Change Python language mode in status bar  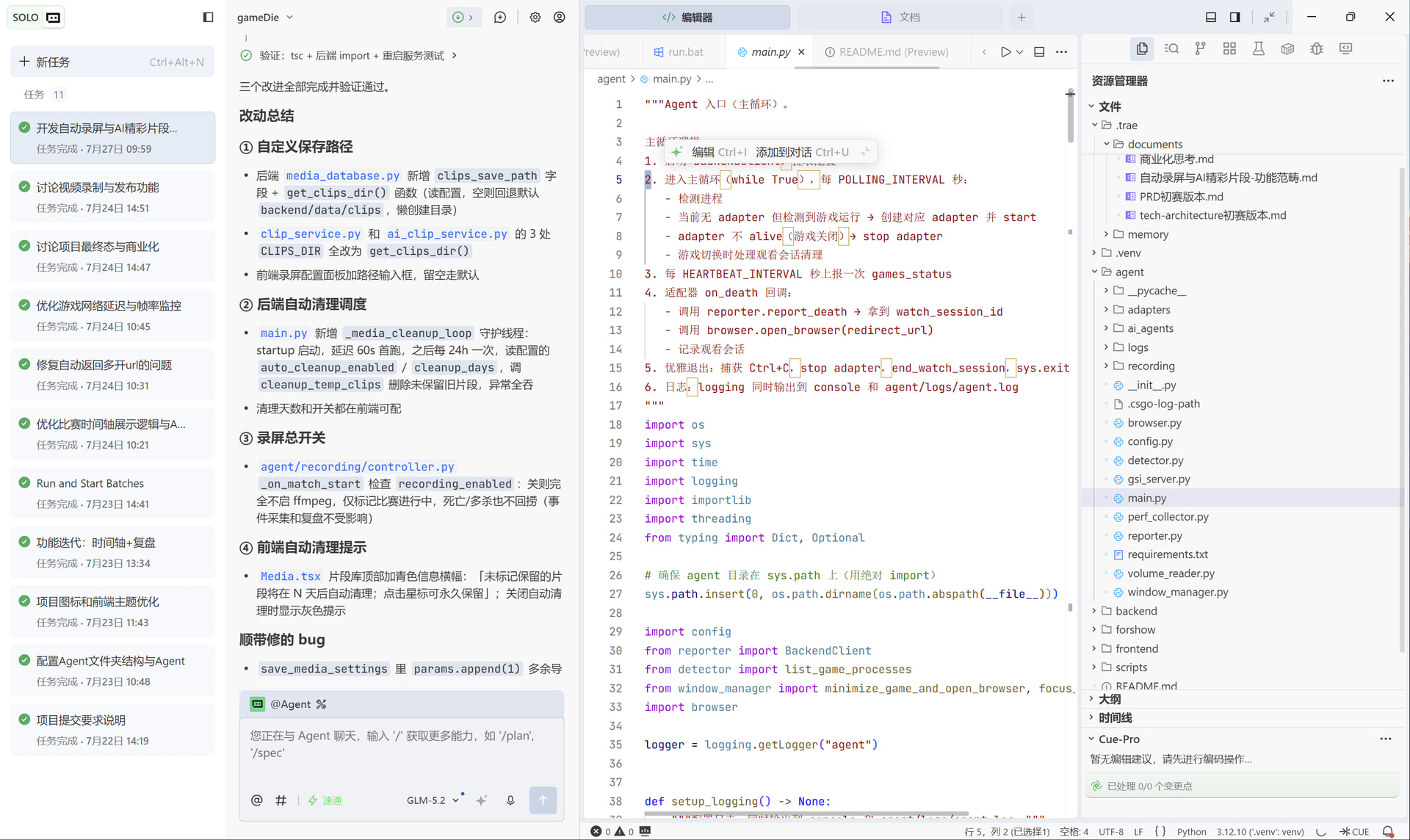[x=1191, y=832]
